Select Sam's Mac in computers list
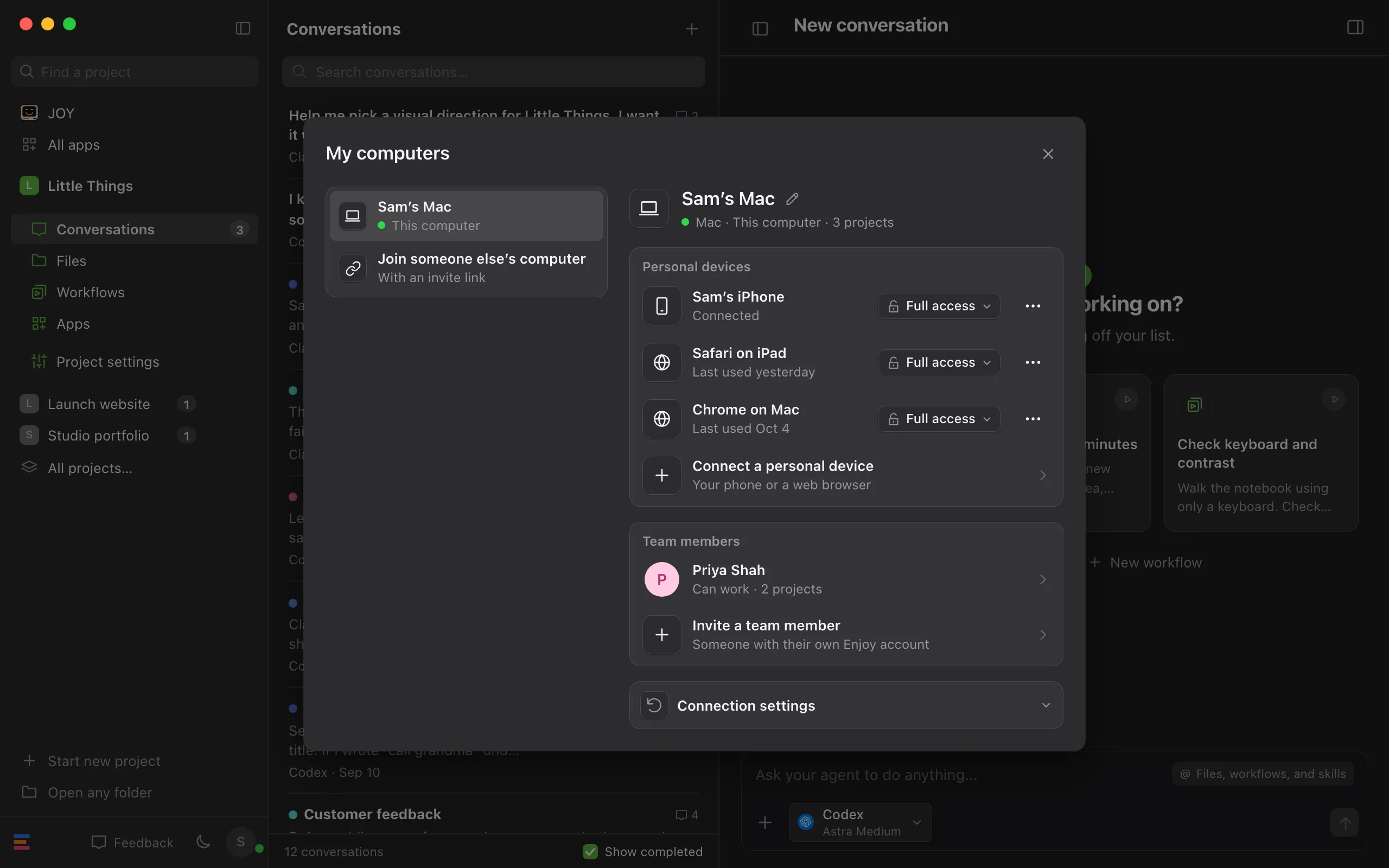 coord(466,216)
